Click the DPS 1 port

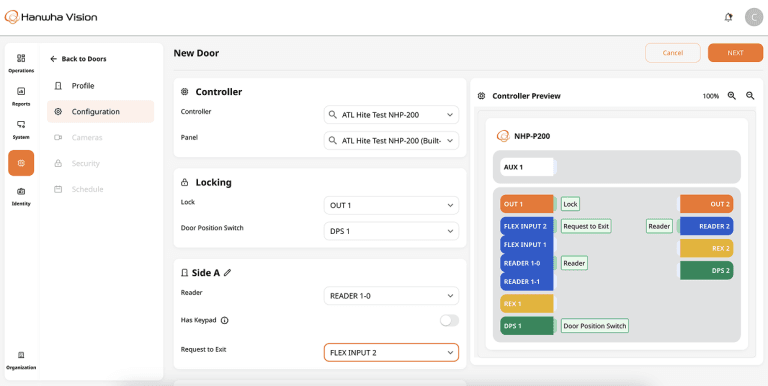click(527, 326)
